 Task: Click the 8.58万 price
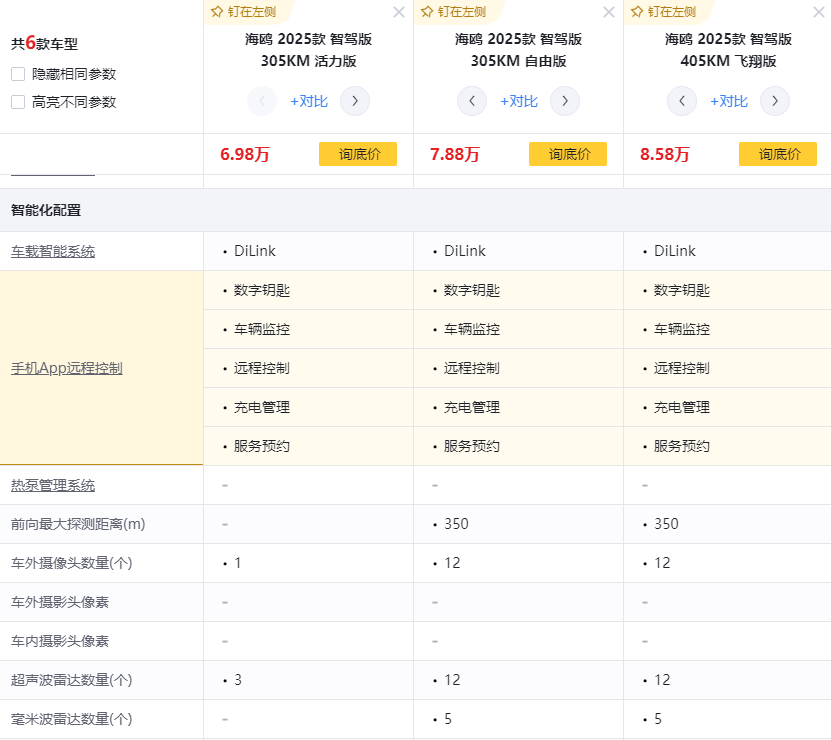point(665,154)
